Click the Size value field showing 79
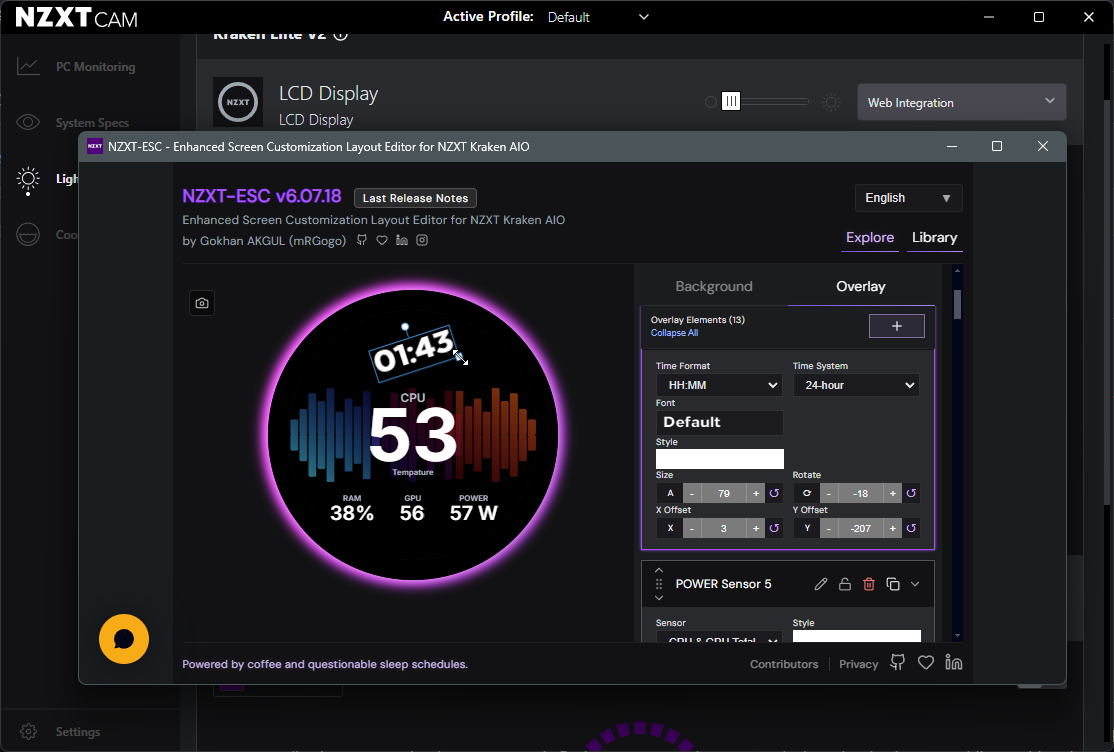1114x752 pixels. click(724, 493)
